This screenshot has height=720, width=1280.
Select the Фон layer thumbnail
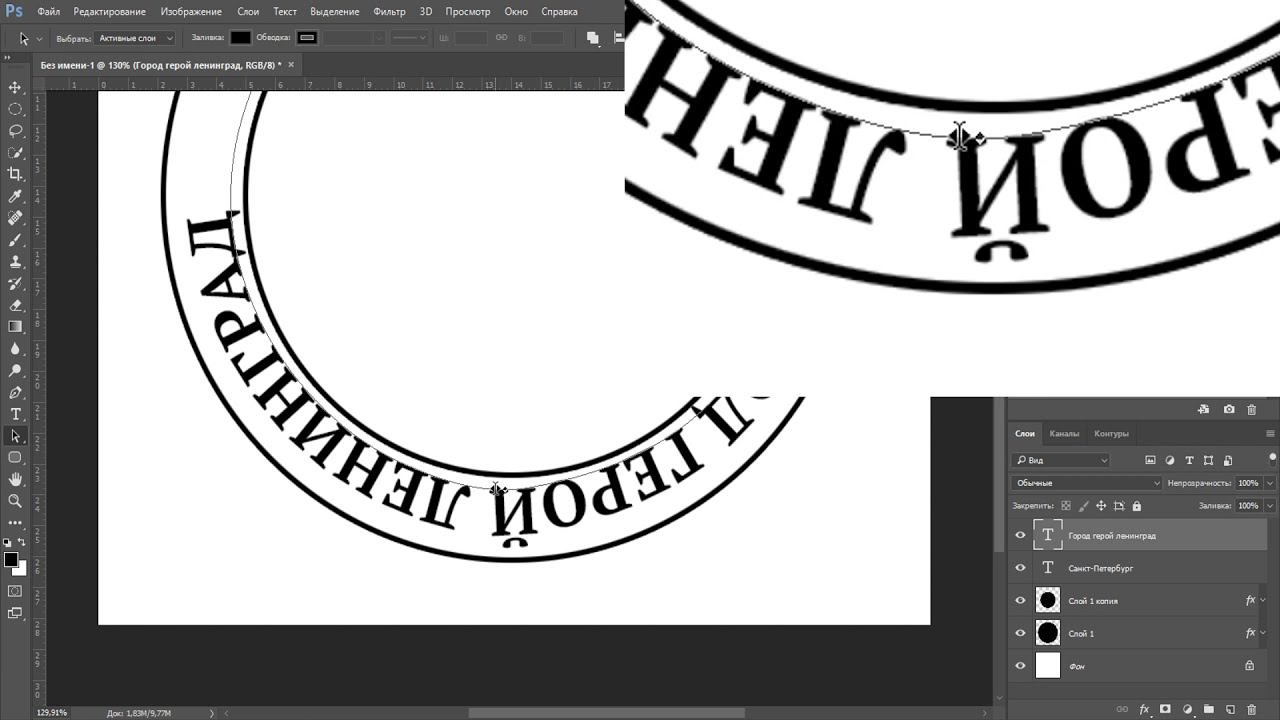[1047, 665]
